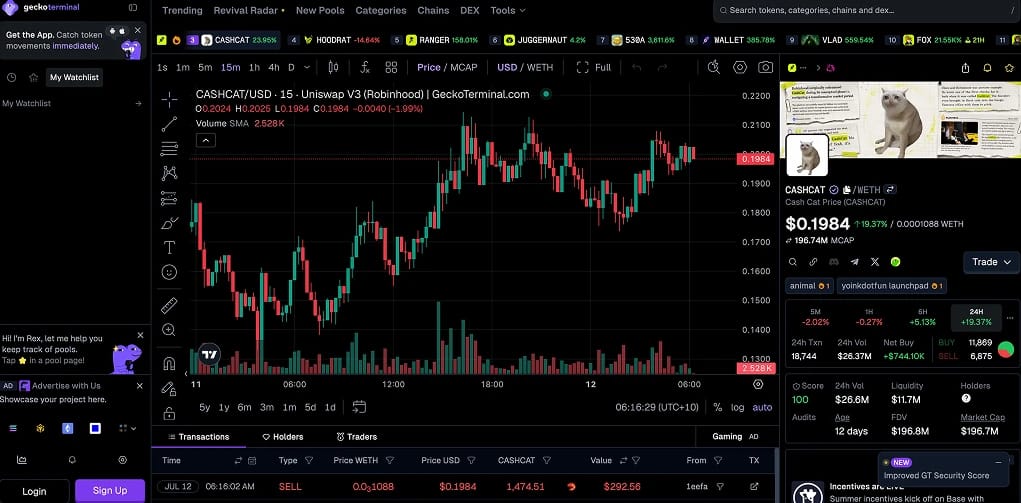Image resolution: width=1021 pixels, height=503 pixels.
Task: Open the token's Telegram link
Action: (854, 262)
